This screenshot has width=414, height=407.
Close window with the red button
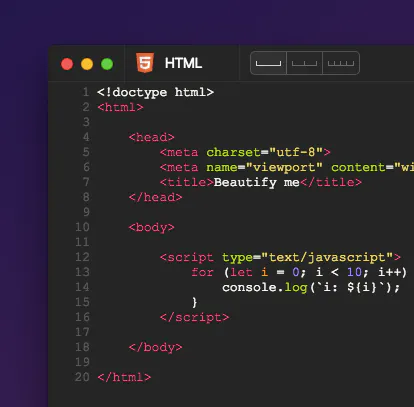tap(67, 64)
